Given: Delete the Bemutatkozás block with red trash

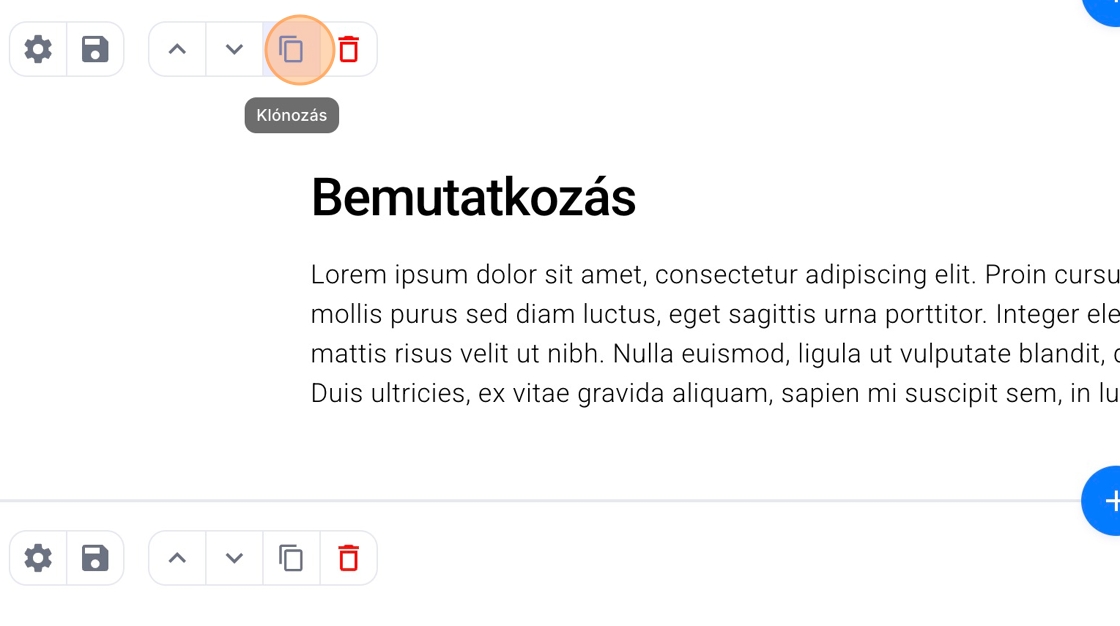Looking at the screenshot, I should click(348, 49).
